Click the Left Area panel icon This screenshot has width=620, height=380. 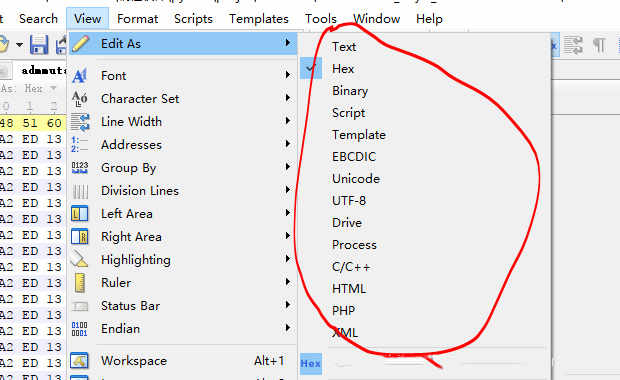click(79, 214)
